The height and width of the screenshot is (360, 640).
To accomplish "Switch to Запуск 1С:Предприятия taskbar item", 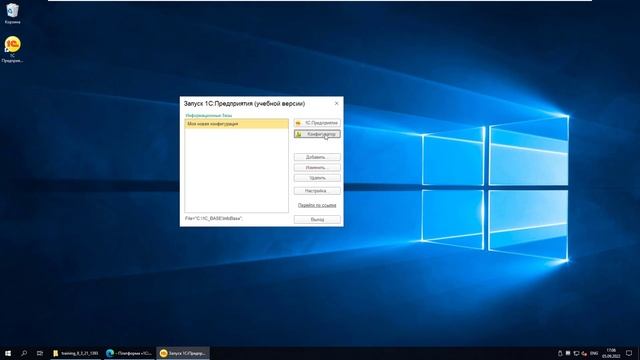I will tap(183, 353).
